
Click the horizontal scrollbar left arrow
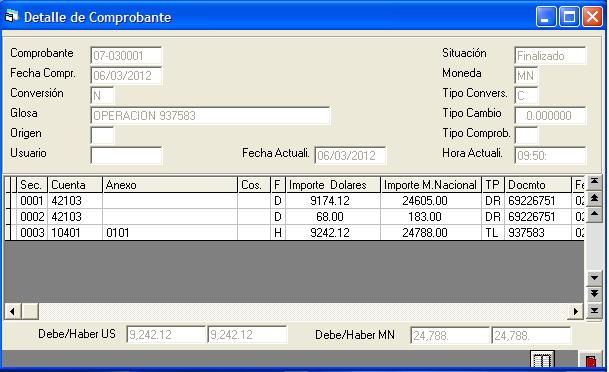tap(13, 311)
